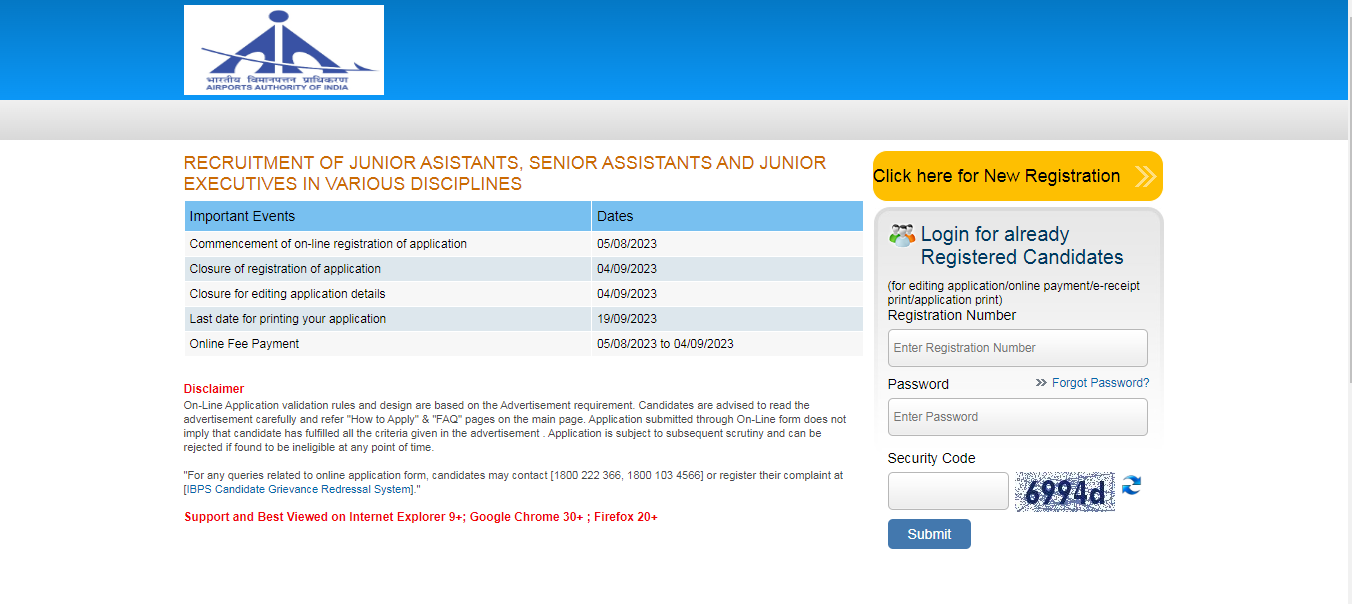Click the date range 05/08/2023 to 04/09/2023
Screen dimensions: 1352x604
[665, 344]
